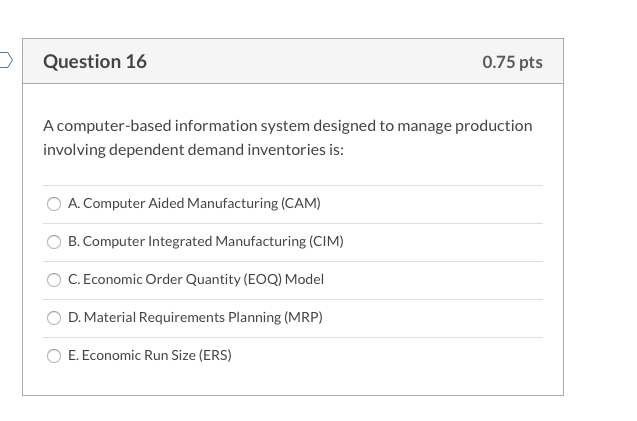This screenshot has width=637, height=421.
Task: Click the question text starting 'A computer-based information'
Action: (287, 126)
